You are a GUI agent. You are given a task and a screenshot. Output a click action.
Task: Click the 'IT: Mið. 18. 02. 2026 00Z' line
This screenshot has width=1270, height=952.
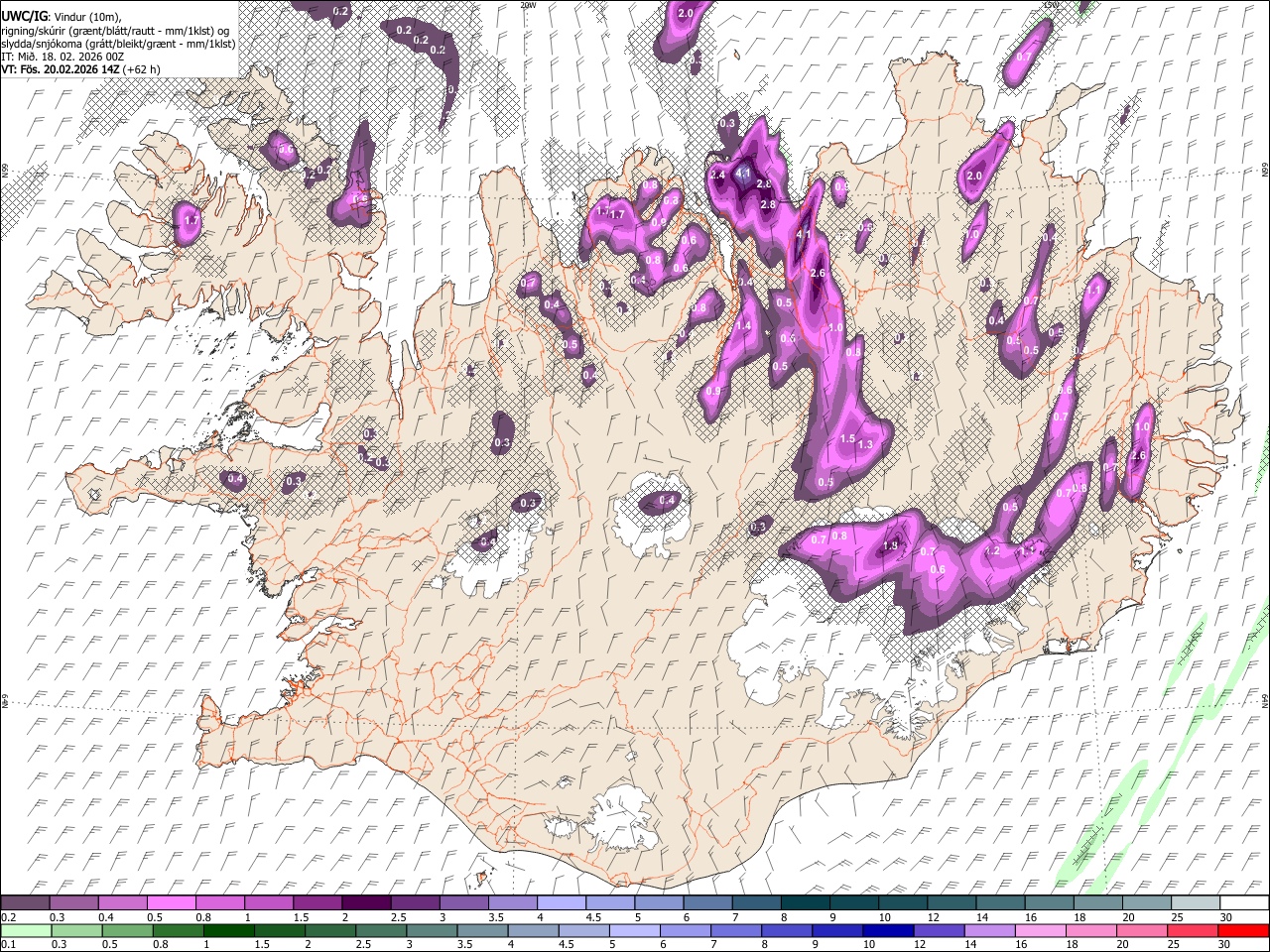pyautogui.click(x=63, y=57)
